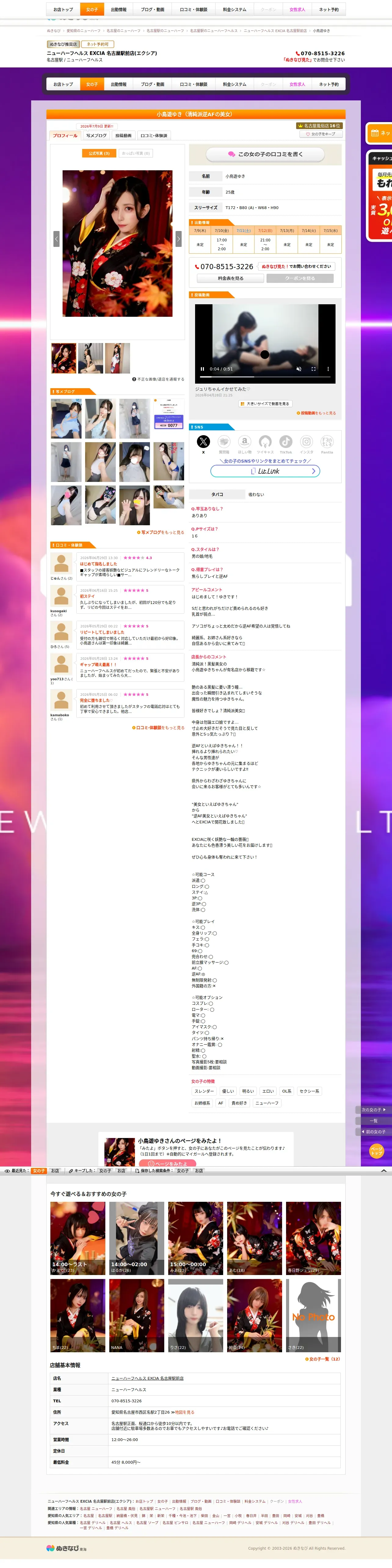Viewport: 392px width, 1568px height.
Task: Show the previous profile photo
Action: [x=56, y=239]
